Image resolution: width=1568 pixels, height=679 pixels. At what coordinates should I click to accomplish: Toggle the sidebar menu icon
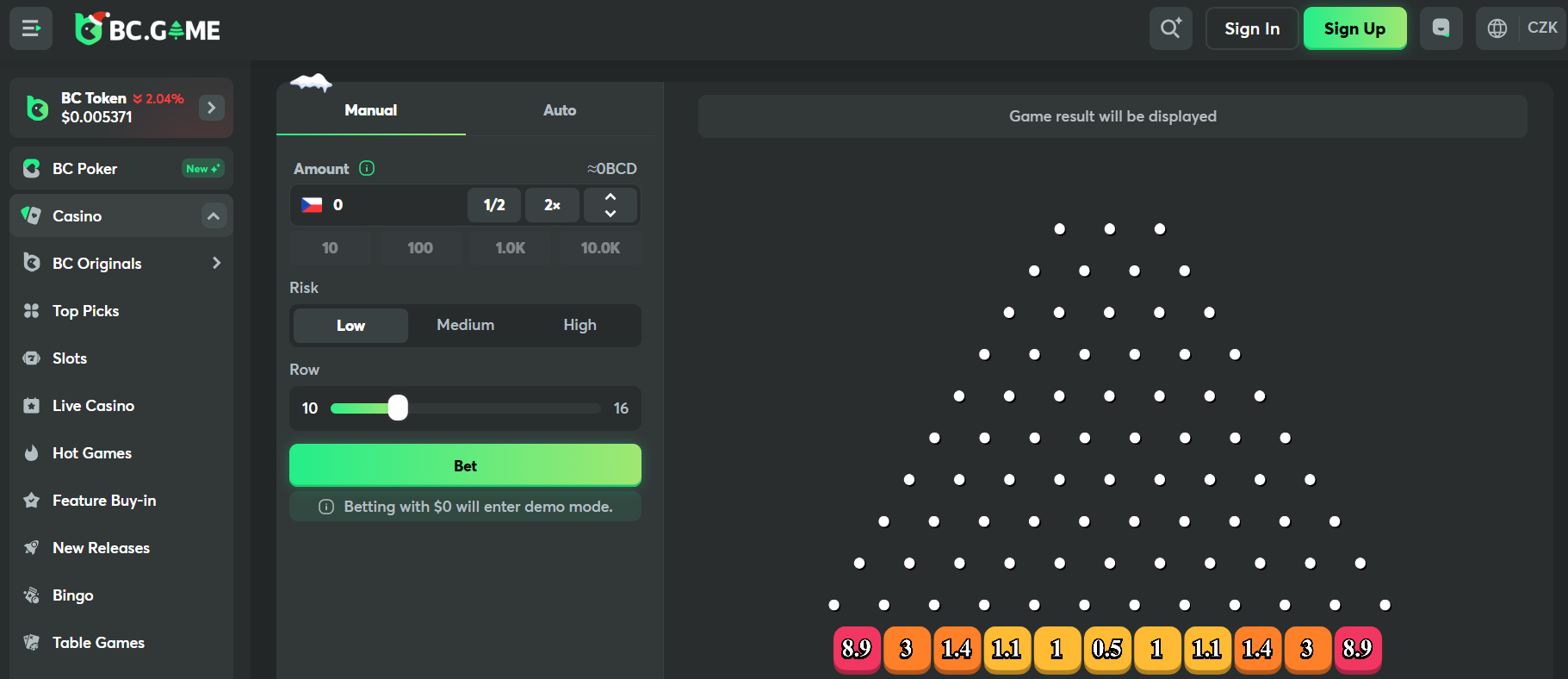31,28
